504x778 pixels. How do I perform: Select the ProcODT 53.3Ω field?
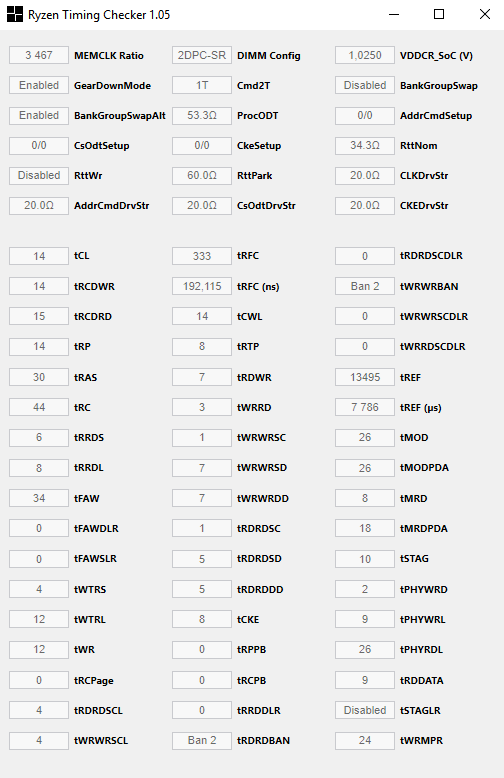tap(202, 116)
